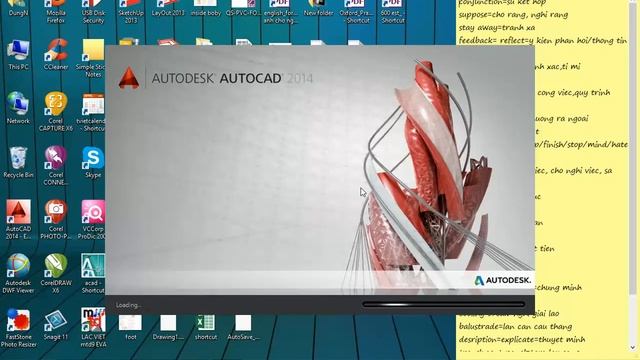The image size is (640, 360).
Task: Click the sticky note scroll down arrow
Action: click(x=633, y=348)
